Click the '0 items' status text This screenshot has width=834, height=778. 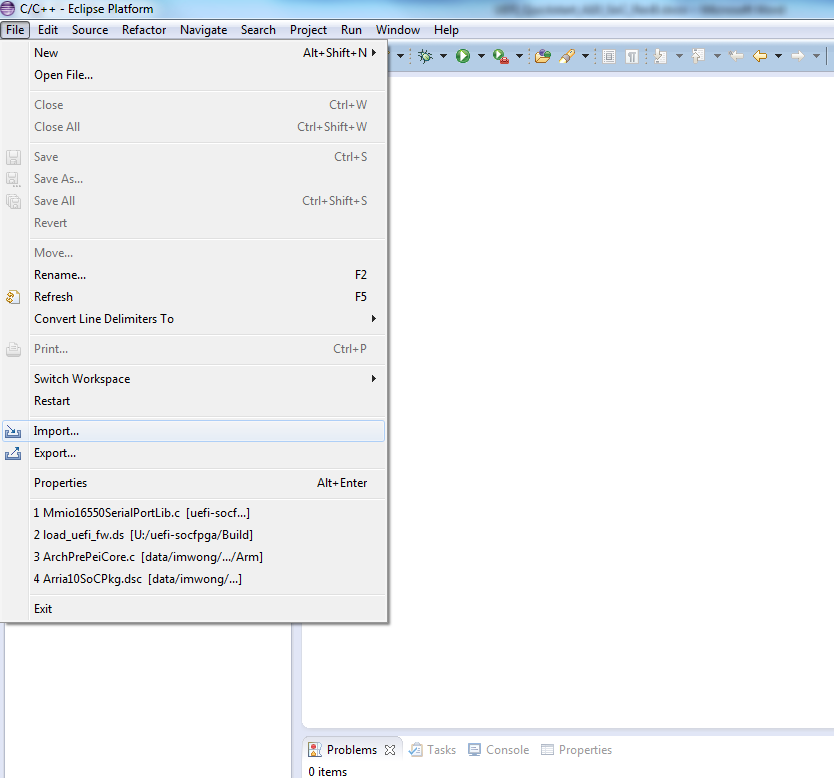(x=328, y=772)
